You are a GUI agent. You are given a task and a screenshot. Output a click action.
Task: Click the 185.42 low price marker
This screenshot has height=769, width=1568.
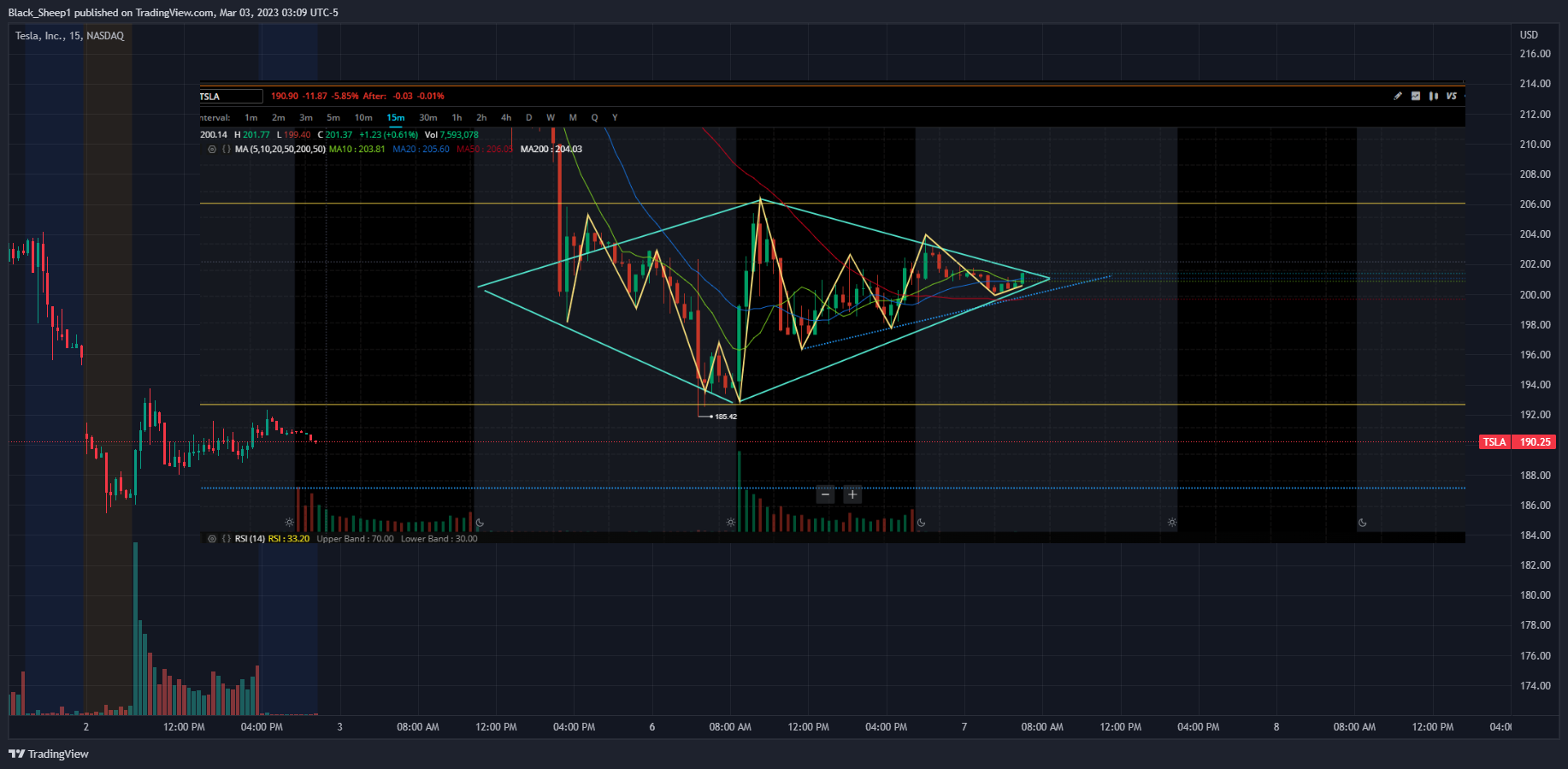click(726, 417)
